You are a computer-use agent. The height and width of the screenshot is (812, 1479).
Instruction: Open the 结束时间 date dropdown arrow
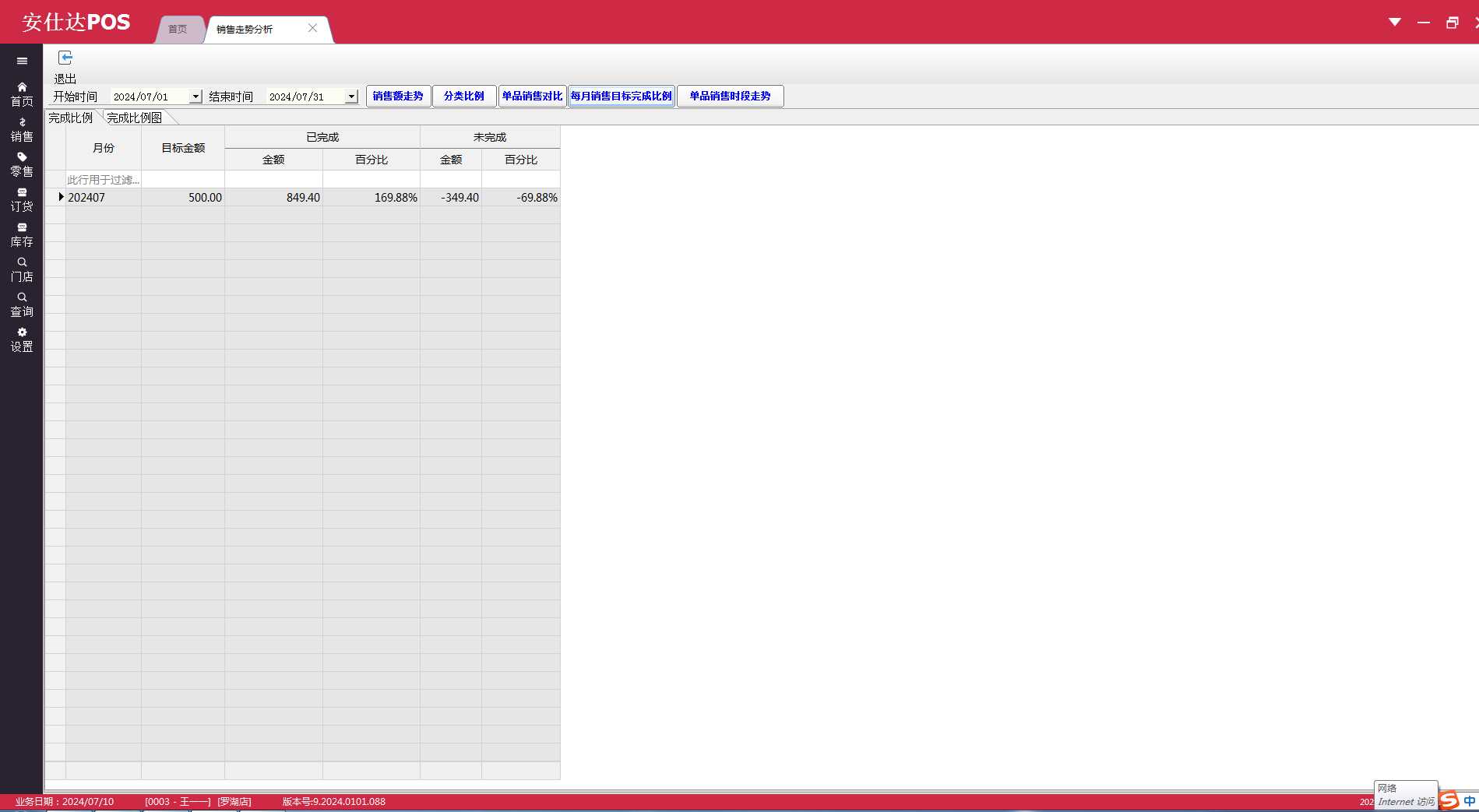(351, 97)
